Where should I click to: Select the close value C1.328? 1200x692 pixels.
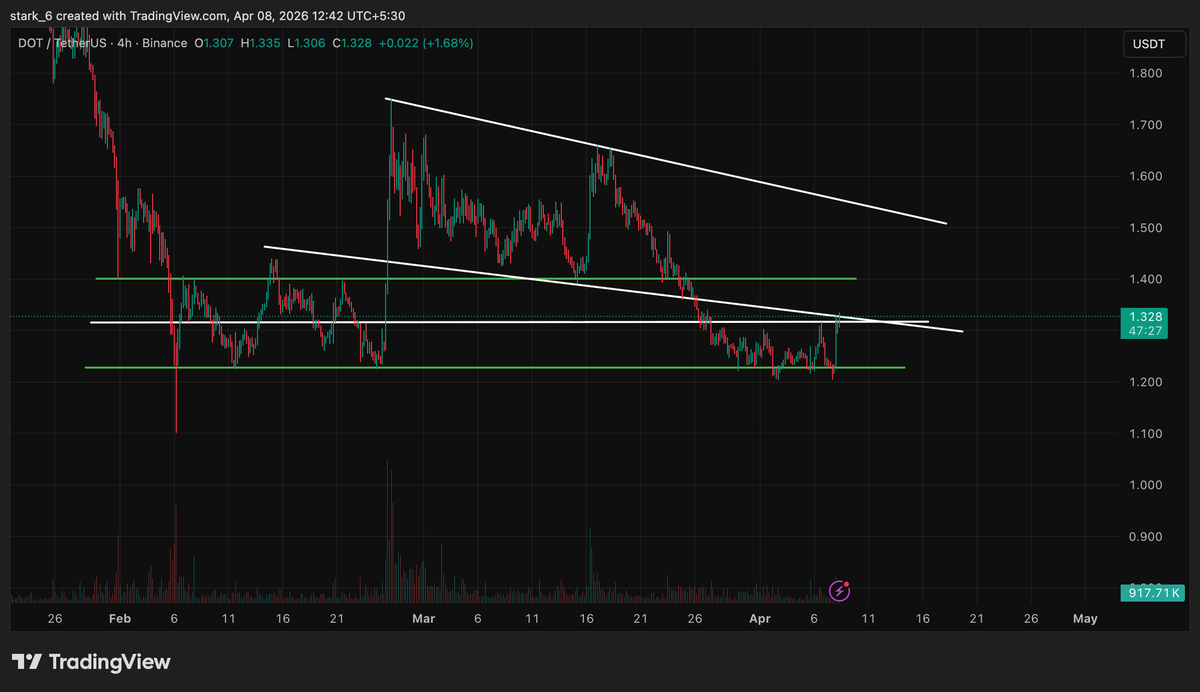(x=353, y=43)
